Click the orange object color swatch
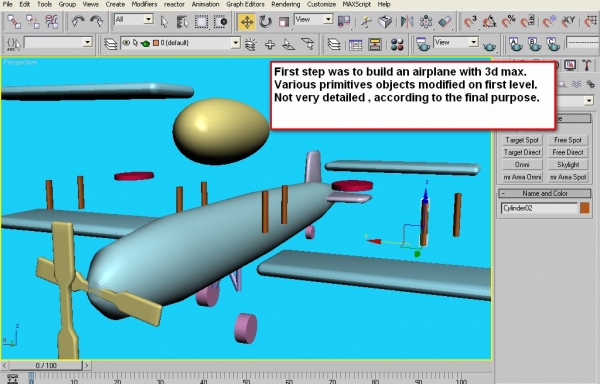 [x=585, y=208]
